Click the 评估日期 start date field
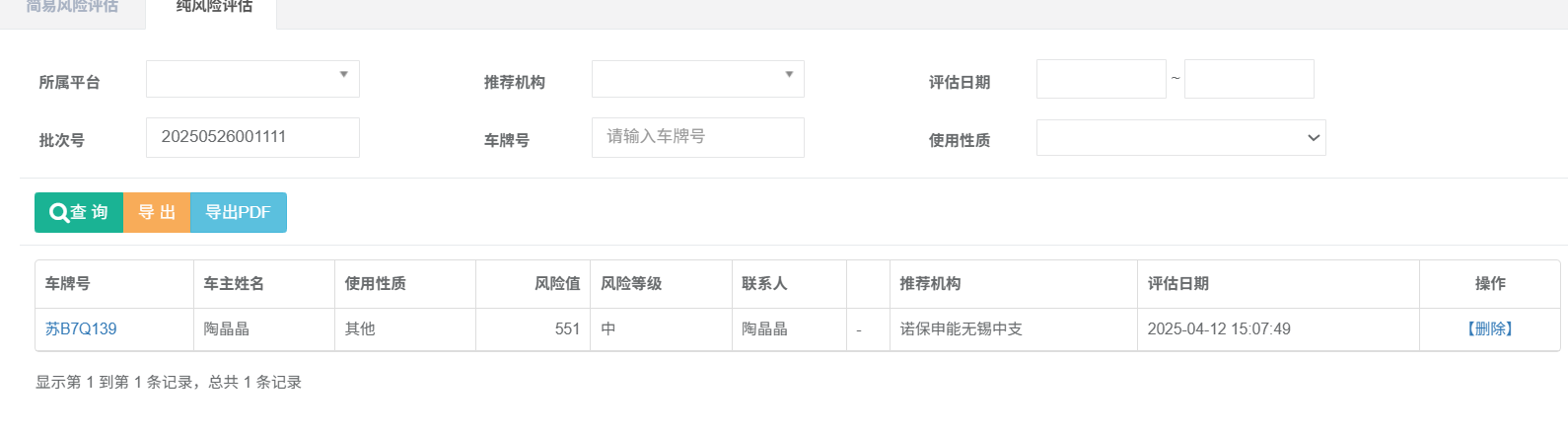This screenshot has height=435, width=1568. [1101, 79]
